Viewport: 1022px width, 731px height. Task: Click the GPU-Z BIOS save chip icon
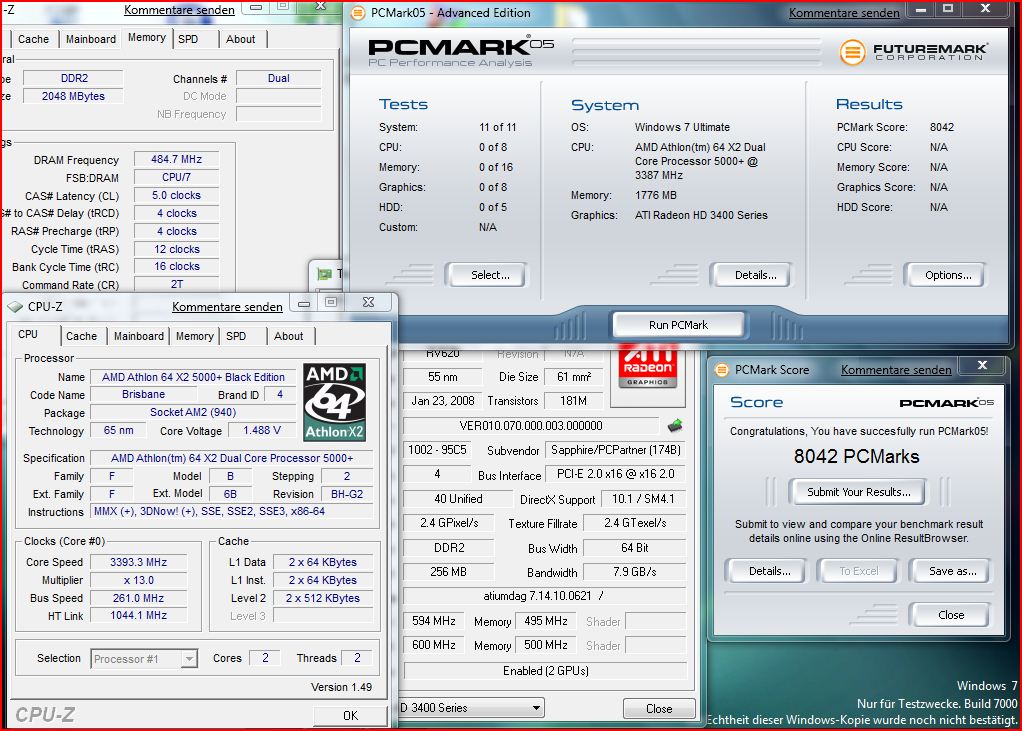pyautogui.click(x=675, y=426)
